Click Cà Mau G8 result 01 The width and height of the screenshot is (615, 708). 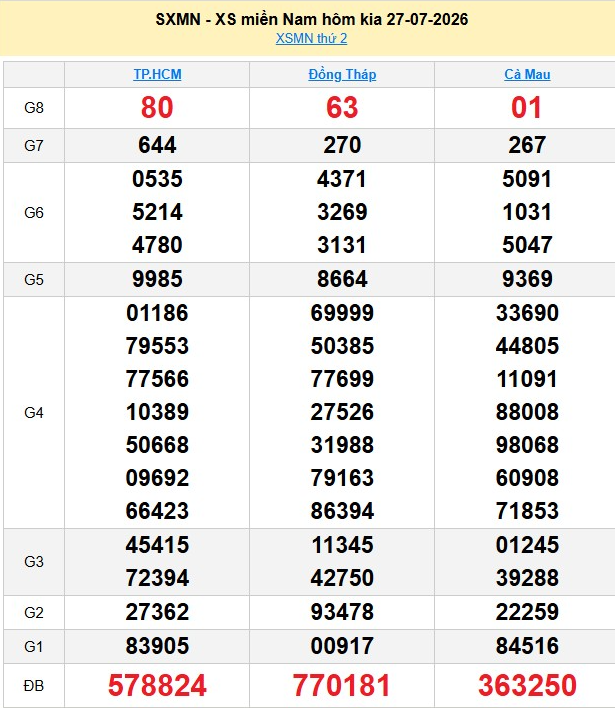coord(526,107)
